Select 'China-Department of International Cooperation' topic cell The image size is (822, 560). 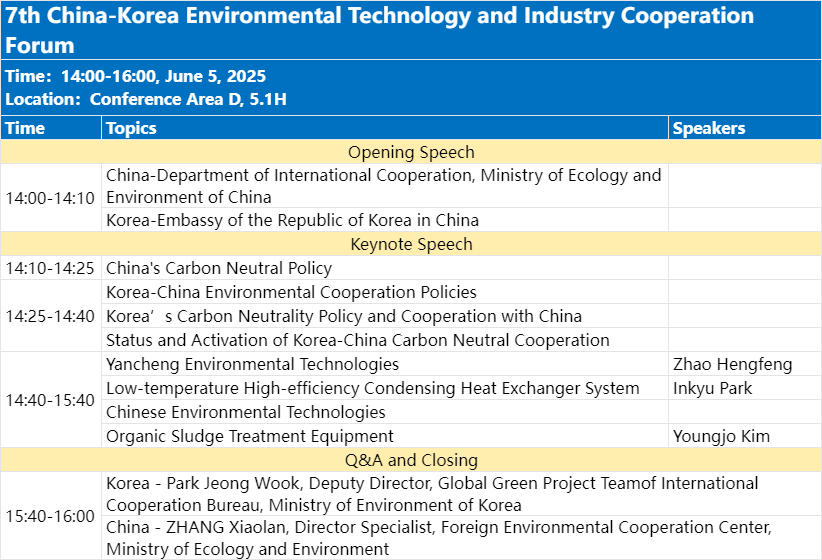pyautogui.click(x=384, y=186)
